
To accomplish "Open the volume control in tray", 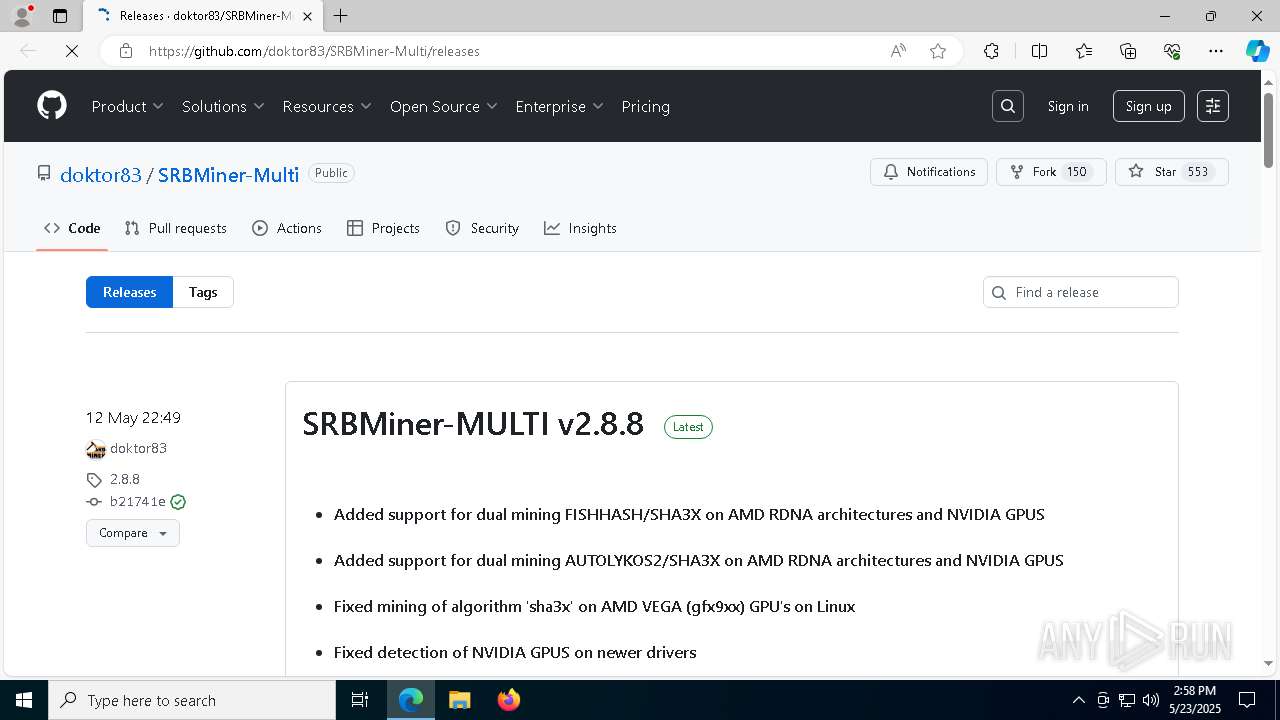I will (1151, 700).
